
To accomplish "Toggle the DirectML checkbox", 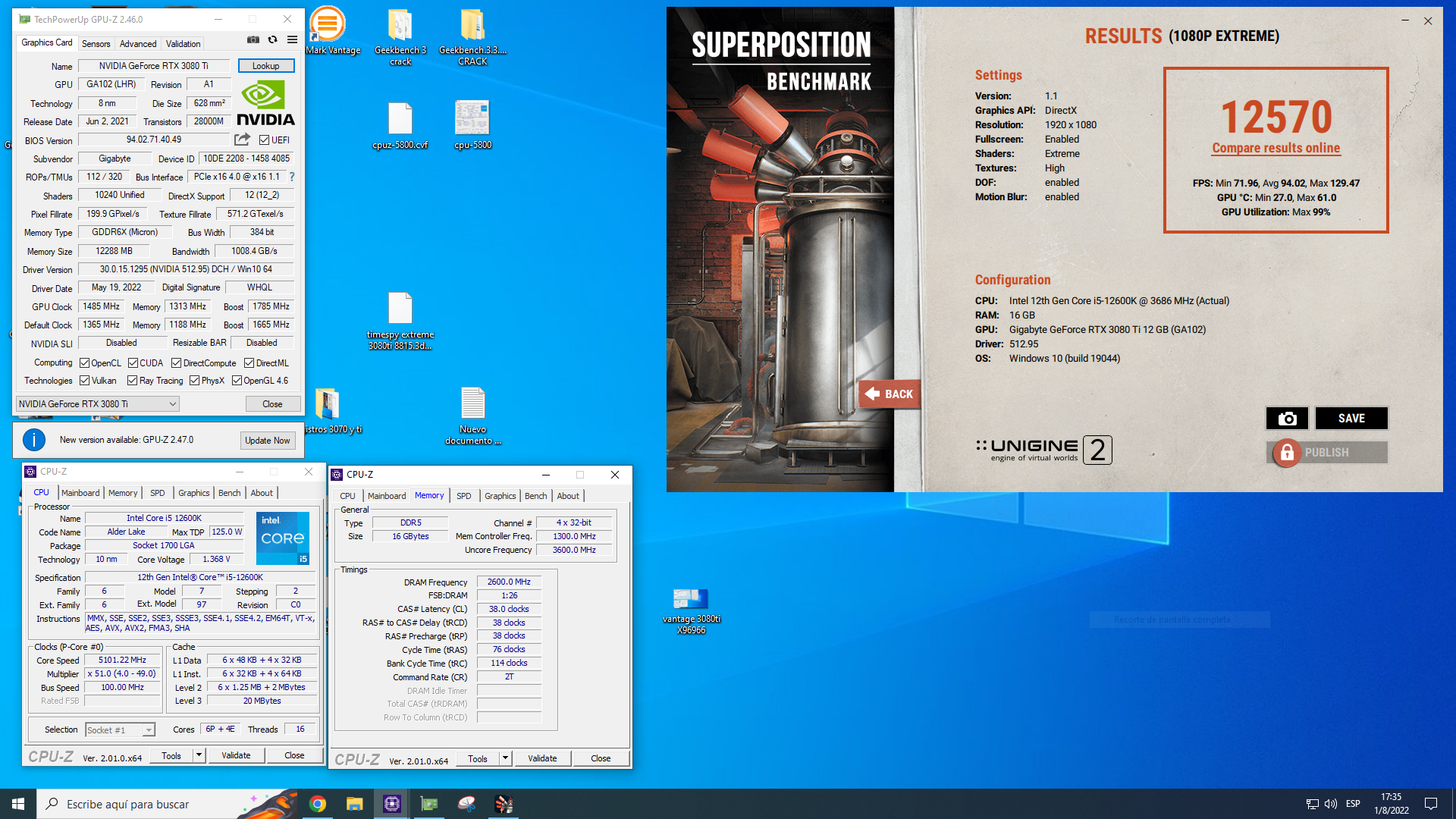I will [249, 363].
